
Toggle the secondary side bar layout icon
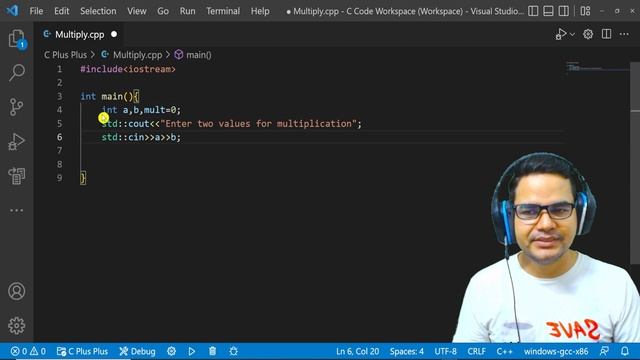tap(564, 11)
